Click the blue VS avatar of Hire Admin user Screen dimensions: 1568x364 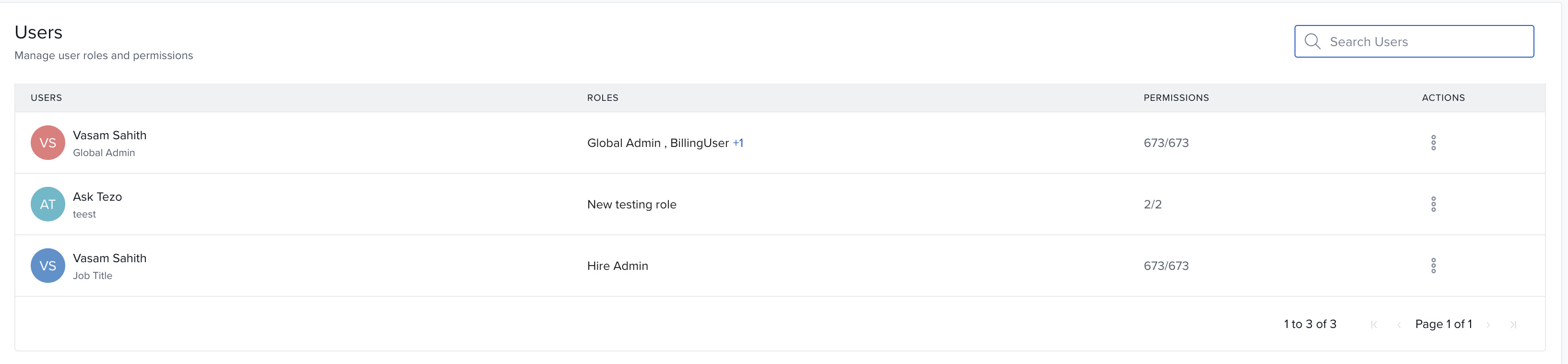(48, 266)
